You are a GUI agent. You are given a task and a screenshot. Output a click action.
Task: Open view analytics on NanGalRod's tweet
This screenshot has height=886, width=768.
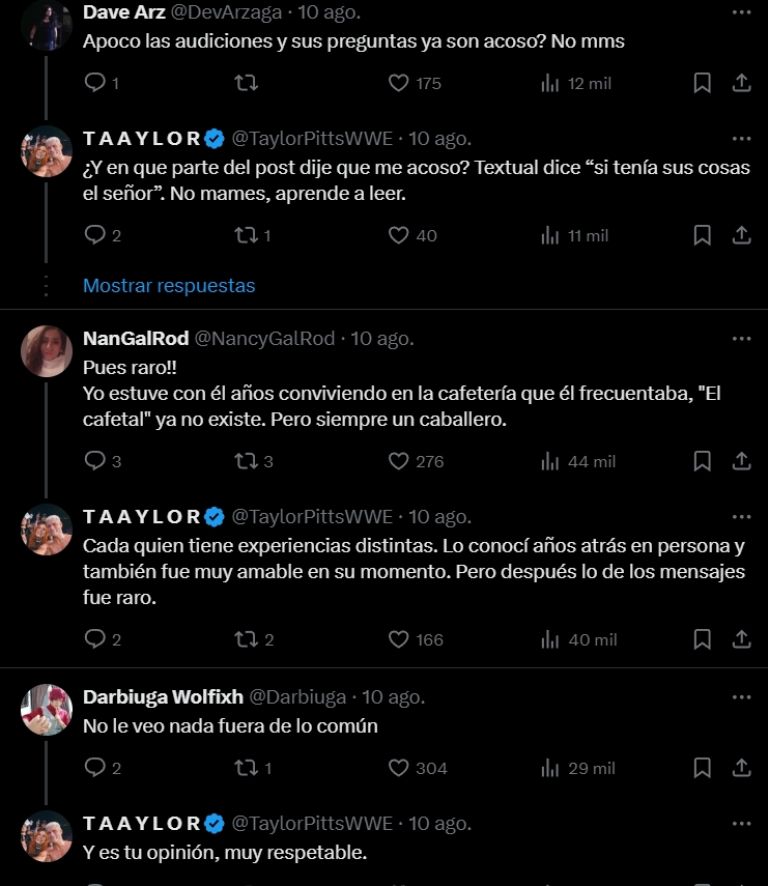point(548,460)
